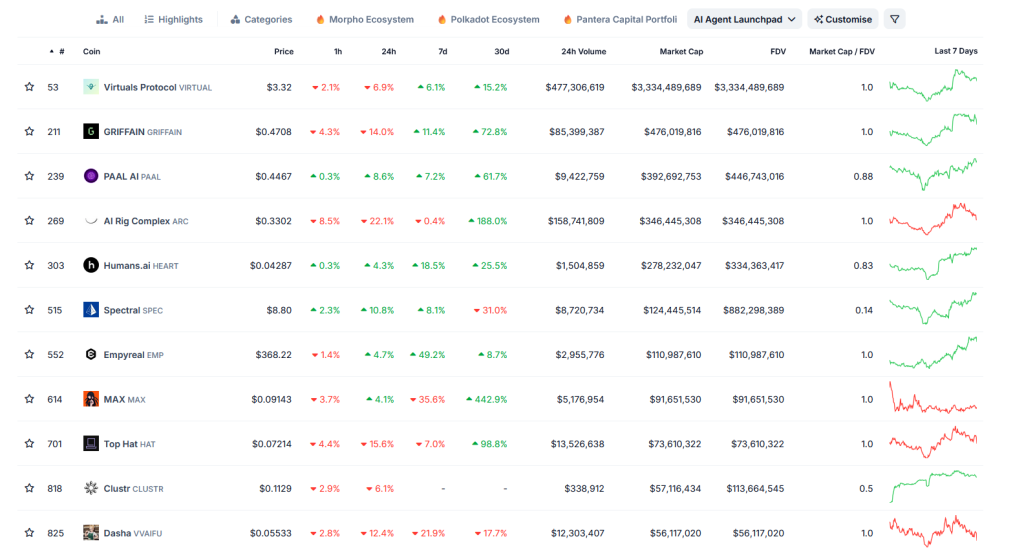Click the Humans.ai logo icon
This screenshot has width=1024, height=548.
tap(91, 265)
